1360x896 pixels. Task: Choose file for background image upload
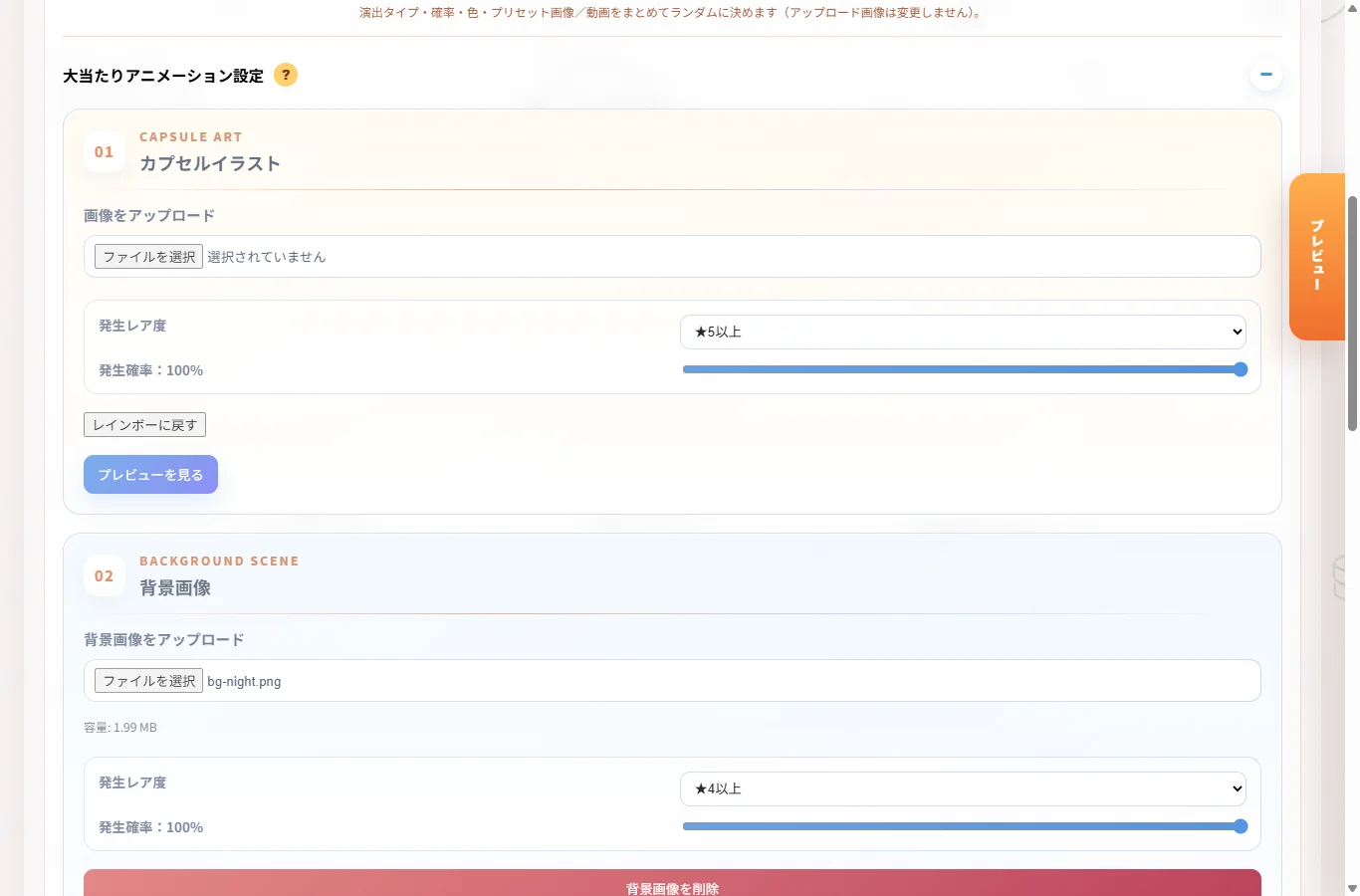point(149,681)
